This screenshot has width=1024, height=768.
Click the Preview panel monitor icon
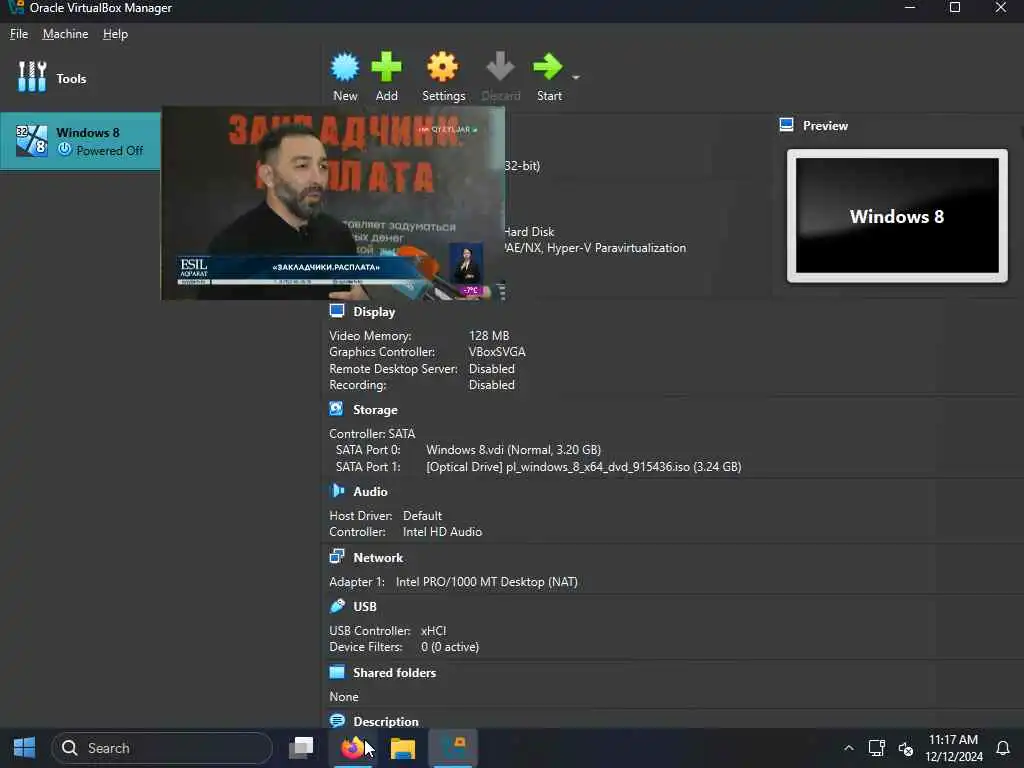[786, 125]
